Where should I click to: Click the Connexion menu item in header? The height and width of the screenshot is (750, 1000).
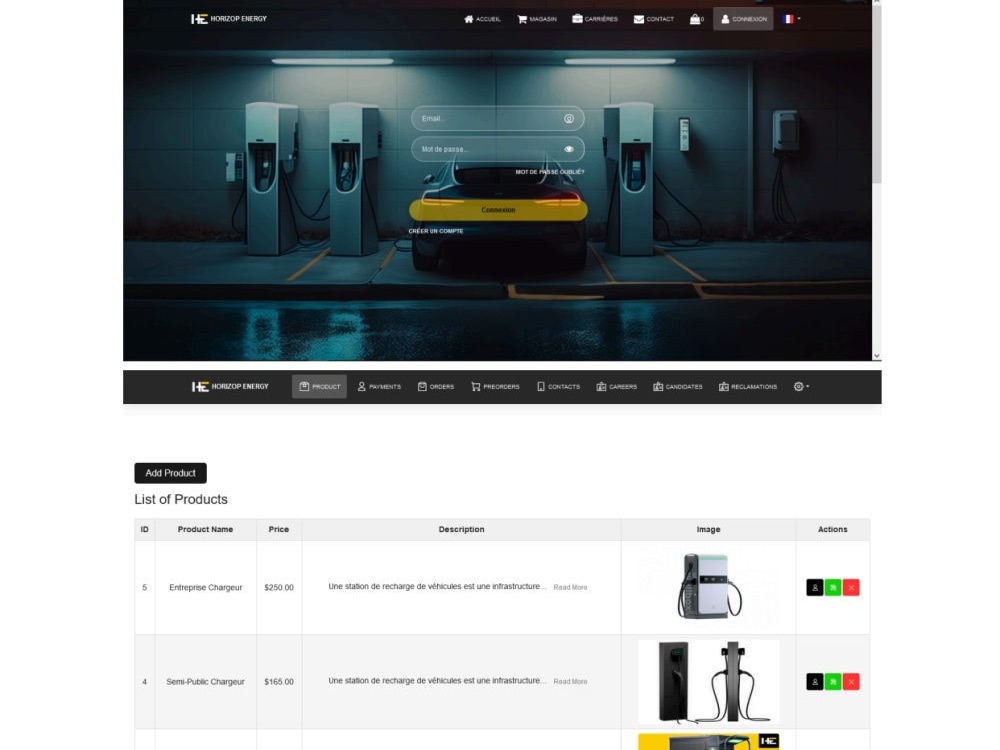tap(743, 19)
